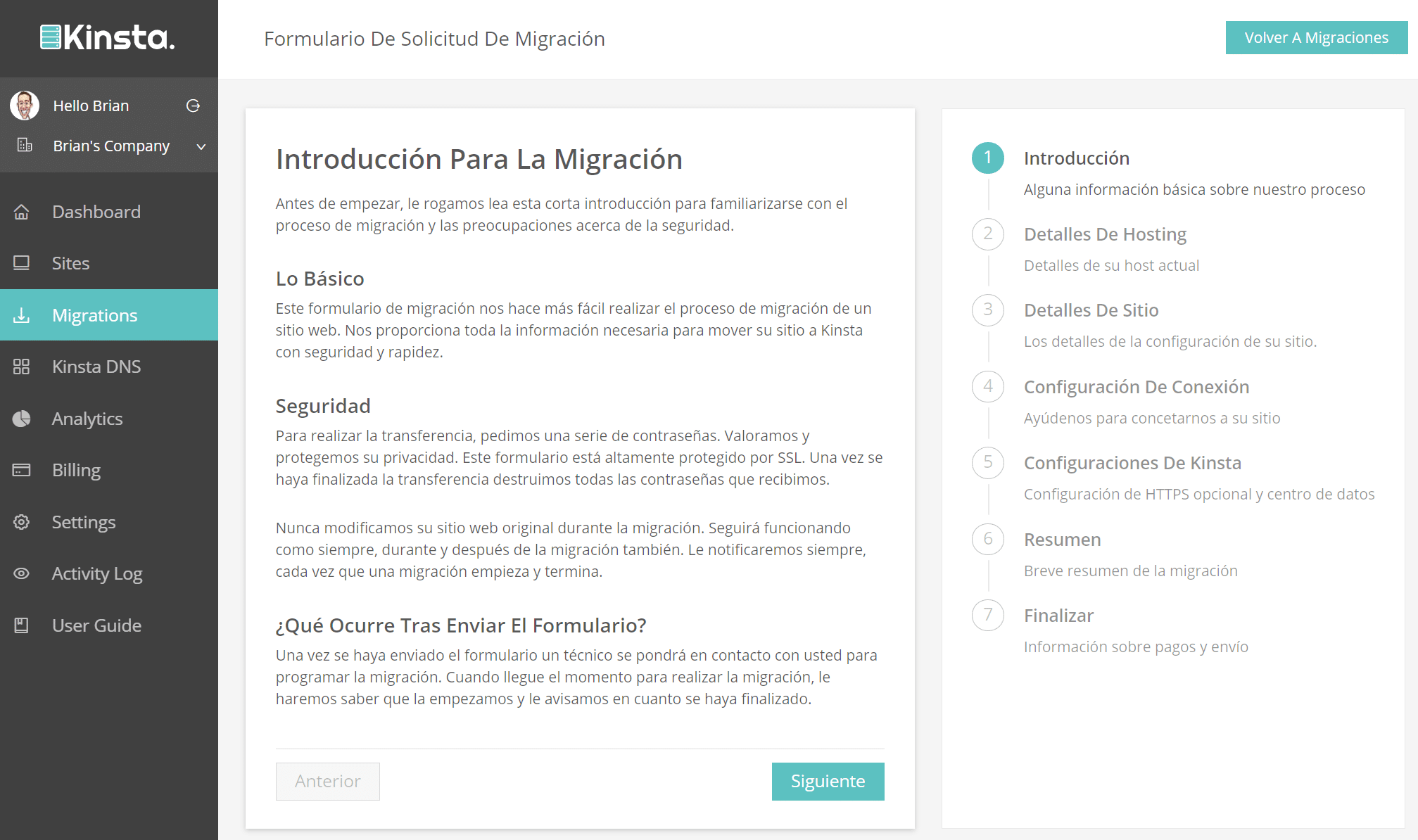Open Activity Log using the eye icon
1418x840 pixels.
tap(22, 573)
